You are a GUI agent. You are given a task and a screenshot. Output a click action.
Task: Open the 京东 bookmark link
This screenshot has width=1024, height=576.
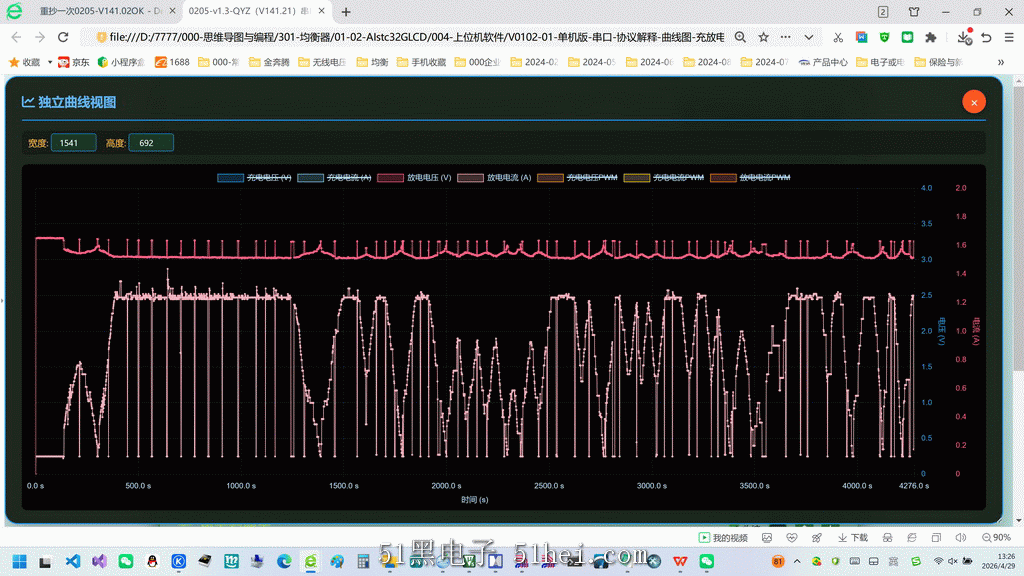pos(74,62)
